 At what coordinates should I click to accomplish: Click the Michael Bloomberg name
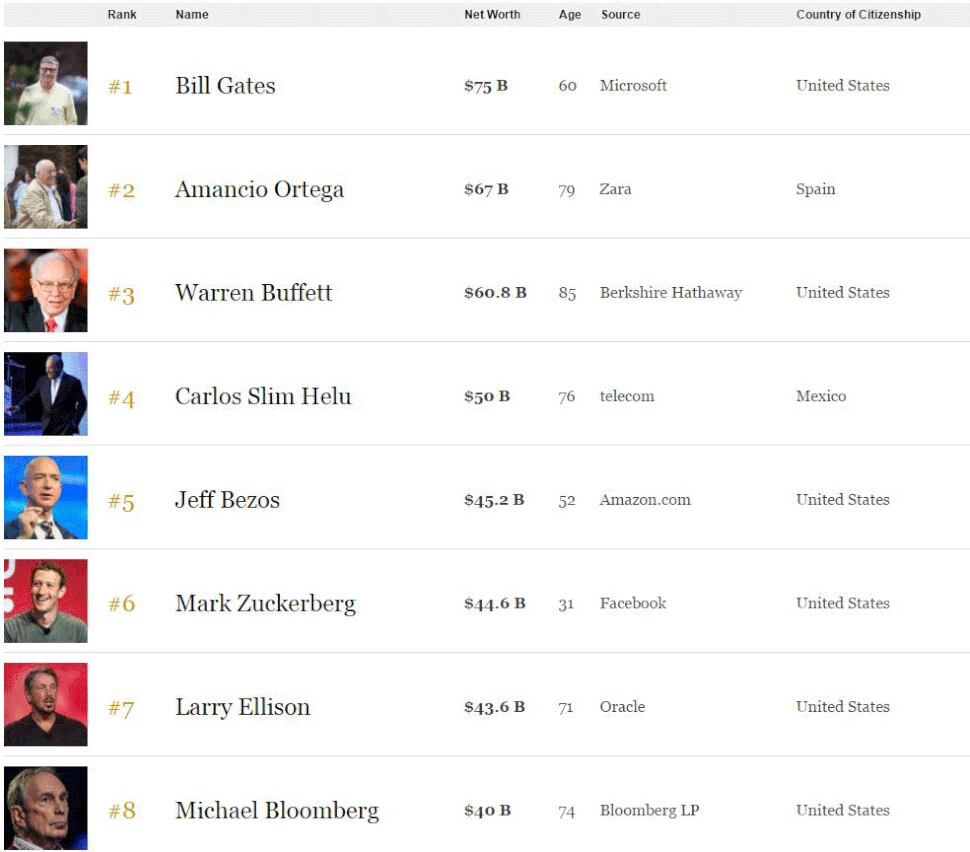pyautogui.click(x=277, y=811)
